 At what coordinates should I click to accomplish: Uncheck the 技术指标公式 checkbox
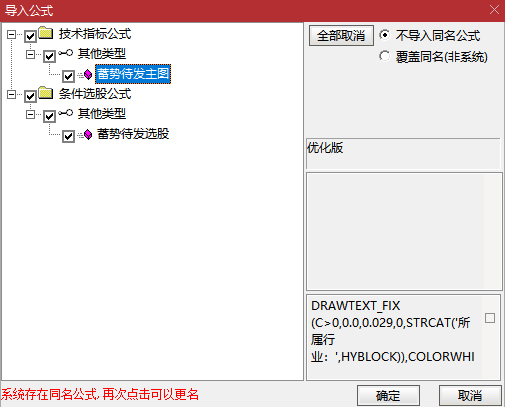(30, 36)
